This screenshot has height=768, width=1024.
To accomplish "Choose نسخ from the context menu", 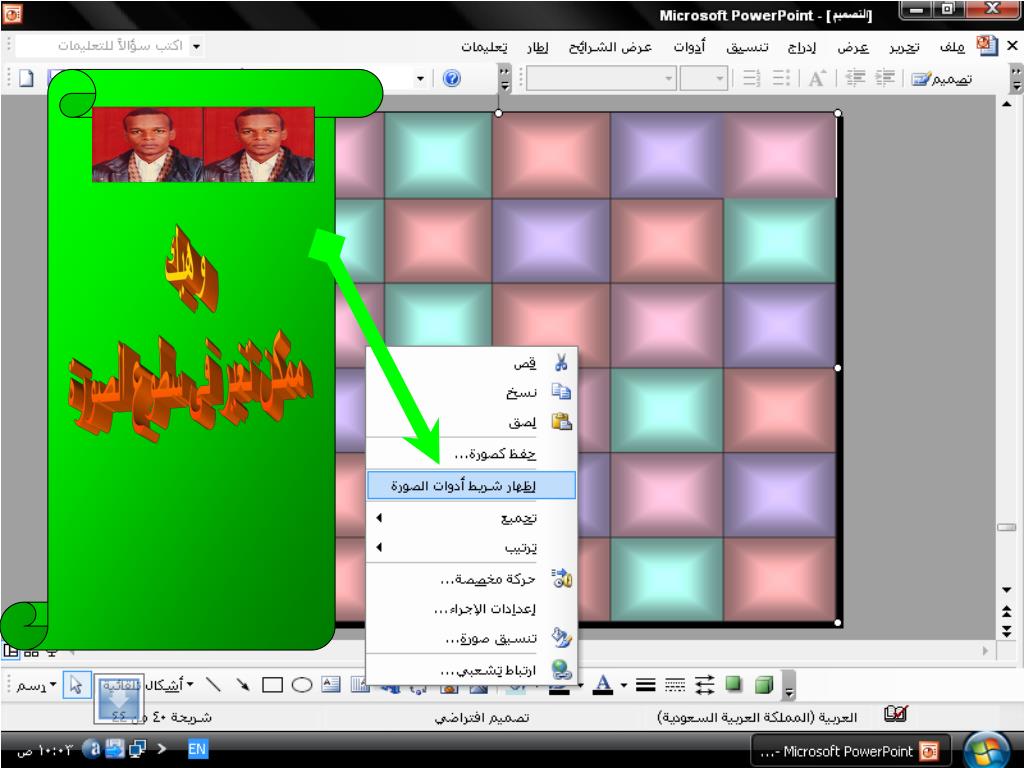I will 471,392.
